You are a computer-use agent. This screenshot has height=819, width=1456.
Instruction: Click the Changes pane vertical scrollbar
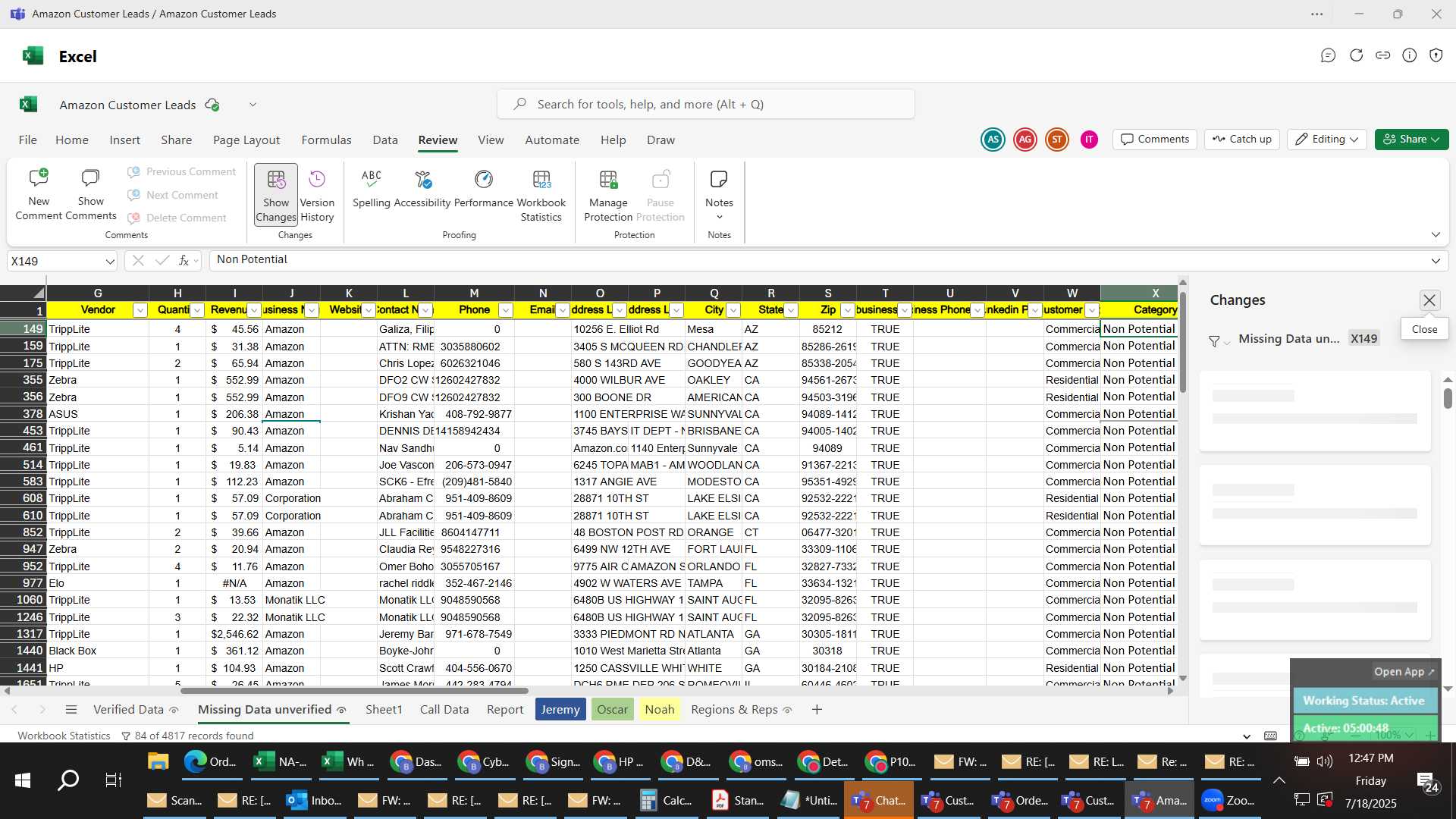pyautogui.click(x=1448, y=398)
